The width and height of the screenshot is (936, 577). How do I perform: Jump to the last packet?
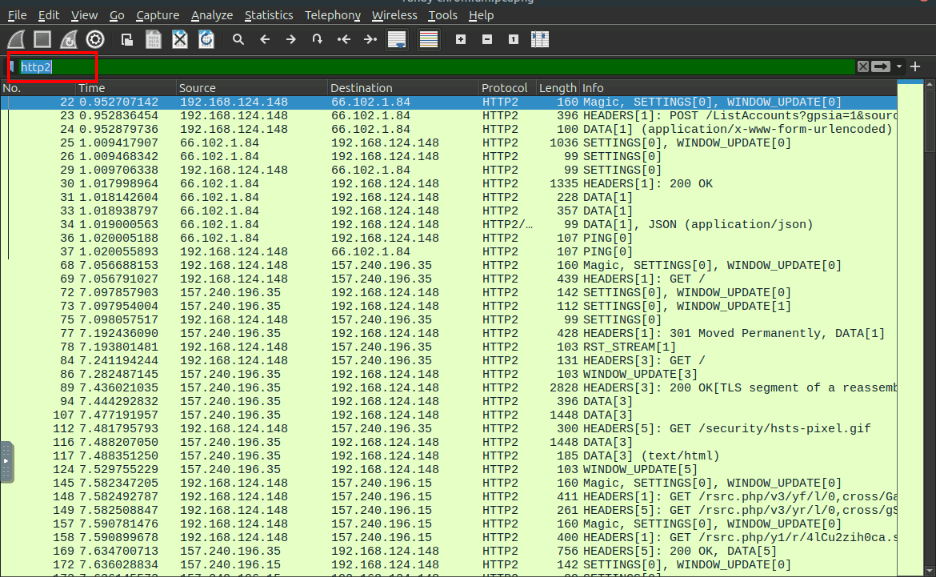tap(370, 39)
